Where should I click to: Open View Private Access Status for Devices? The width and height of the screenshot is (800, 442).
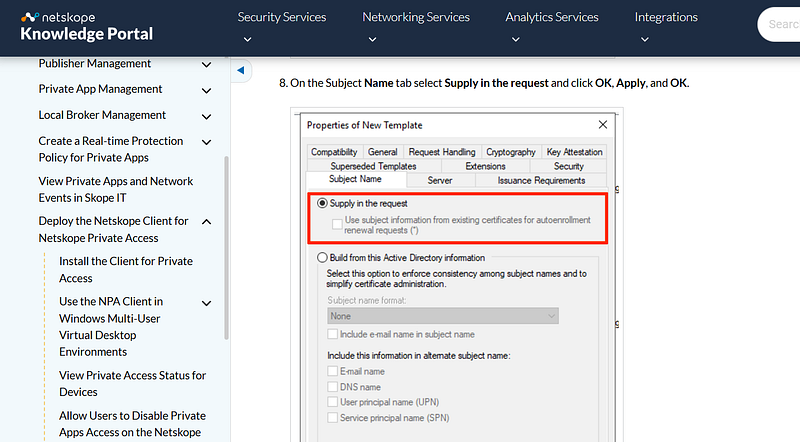[133, 383]
